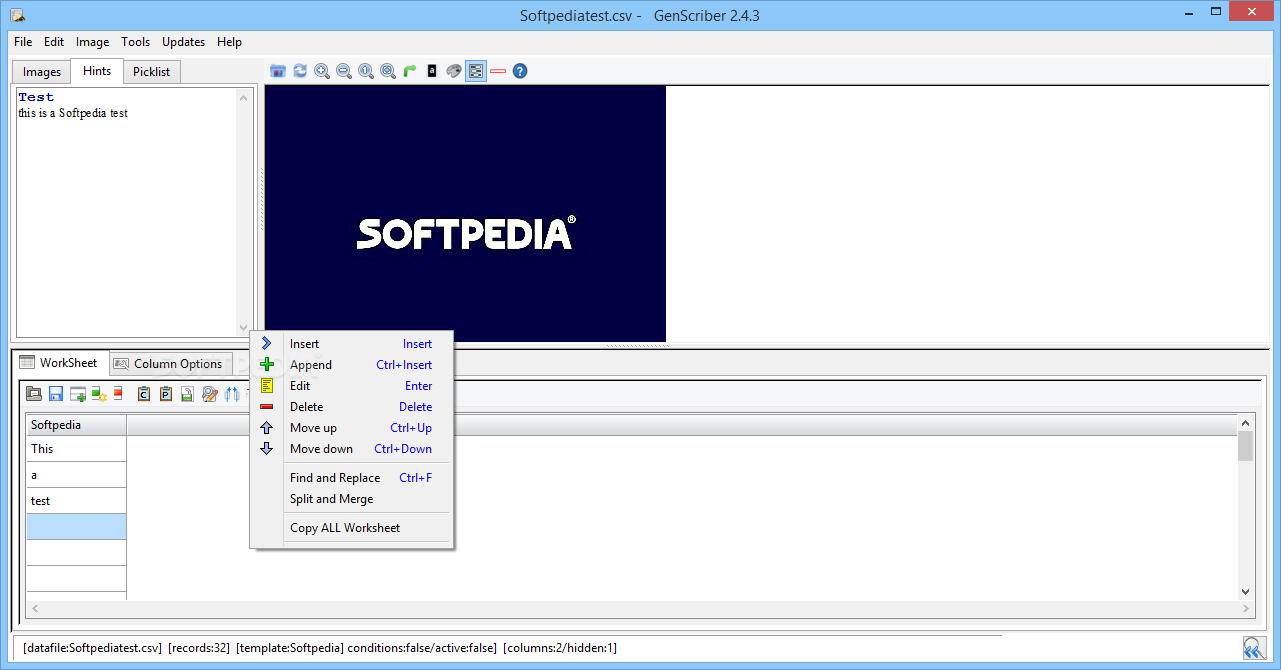This screenshot has width=1281, height=670.
Task: Click the black 'a' invert icon
Action: [432, 71]
